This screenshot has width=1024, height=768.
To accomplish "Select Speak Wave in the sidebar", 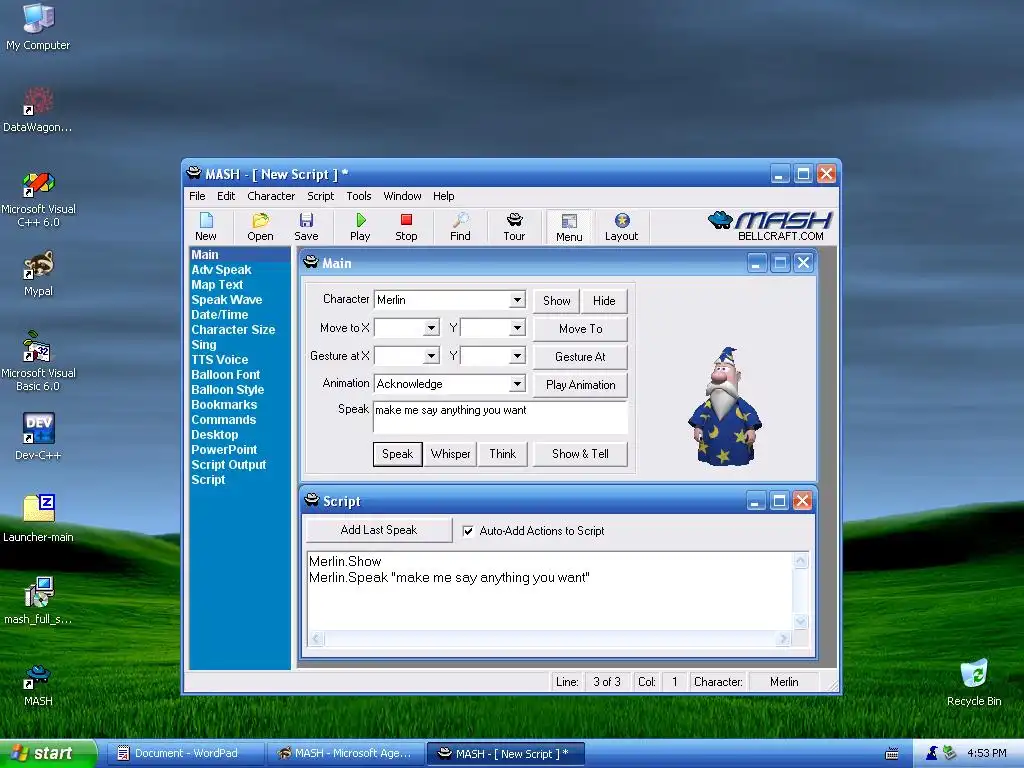I will point(227,300).
